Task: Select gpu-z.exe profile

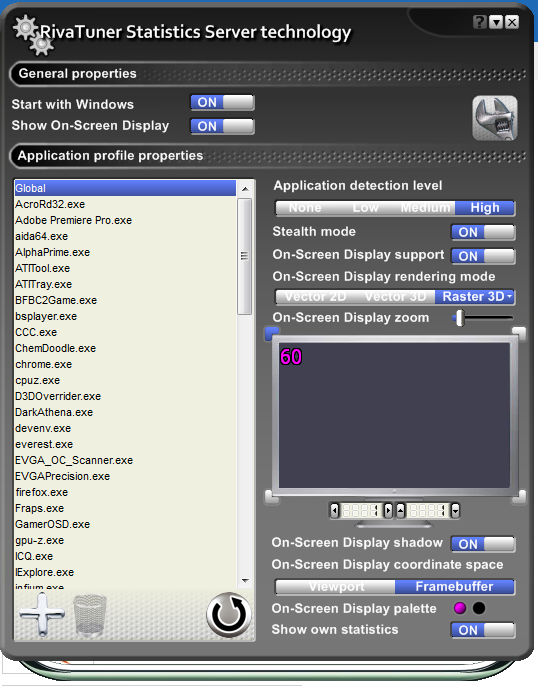Action: coord(125,540)
